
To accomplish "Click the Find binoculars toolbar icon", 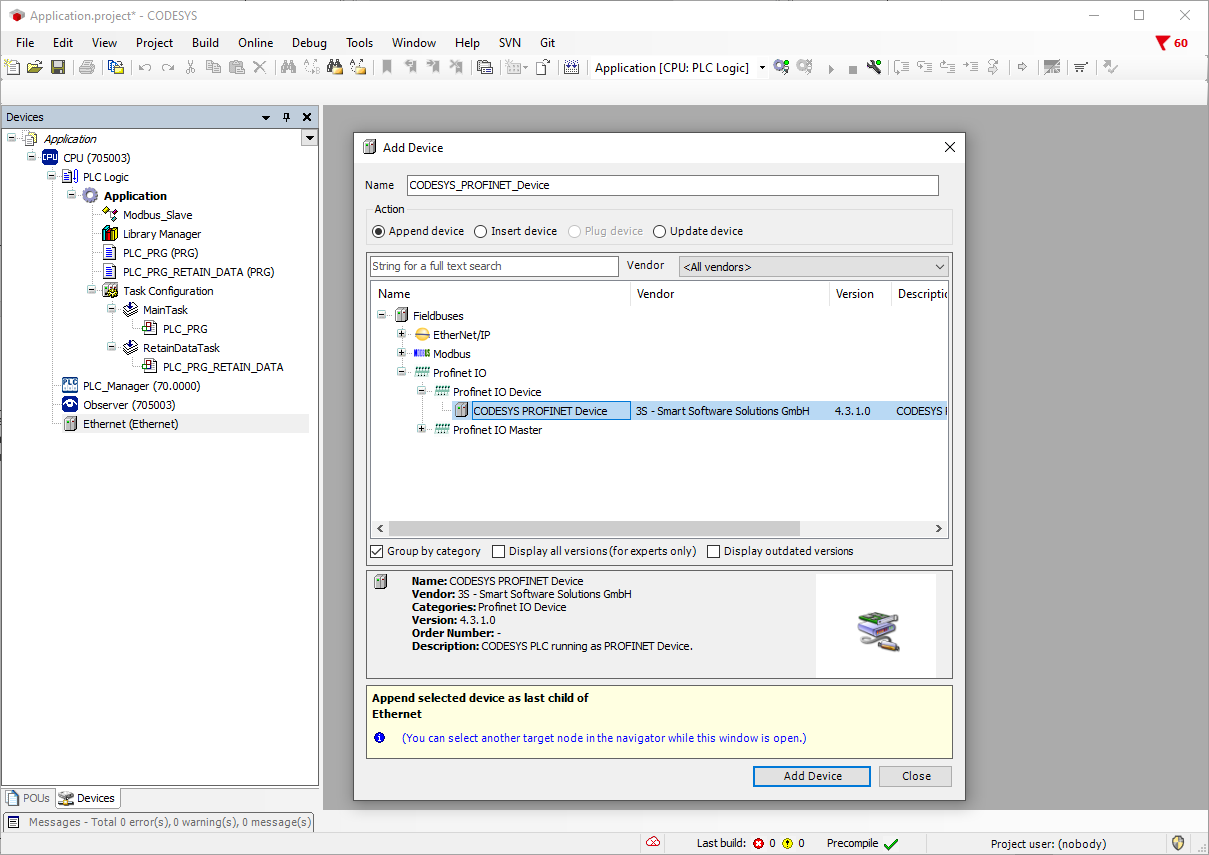I will point(289,68).
